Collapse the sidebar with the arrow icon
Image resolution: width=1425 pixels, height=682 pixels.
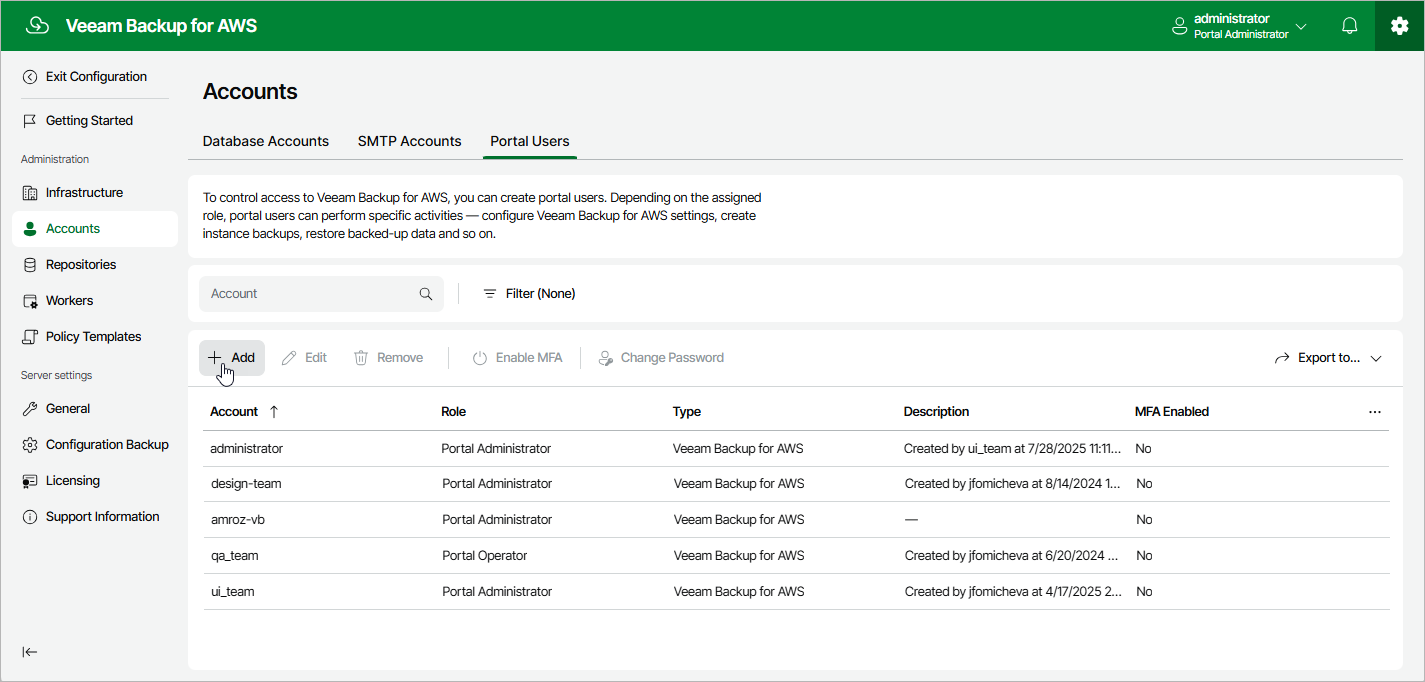tap(30, 652)
